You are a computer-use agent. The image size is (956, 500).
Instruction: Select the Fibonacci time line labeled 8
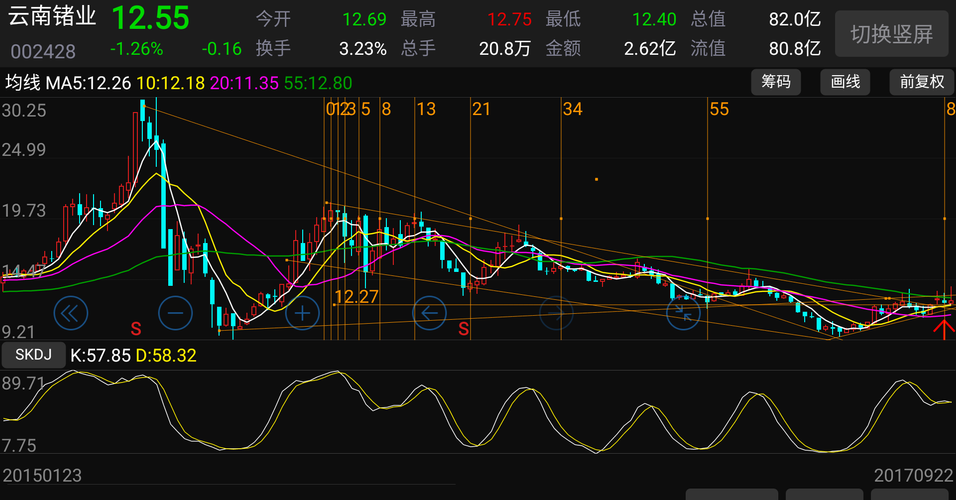[386, 110]
